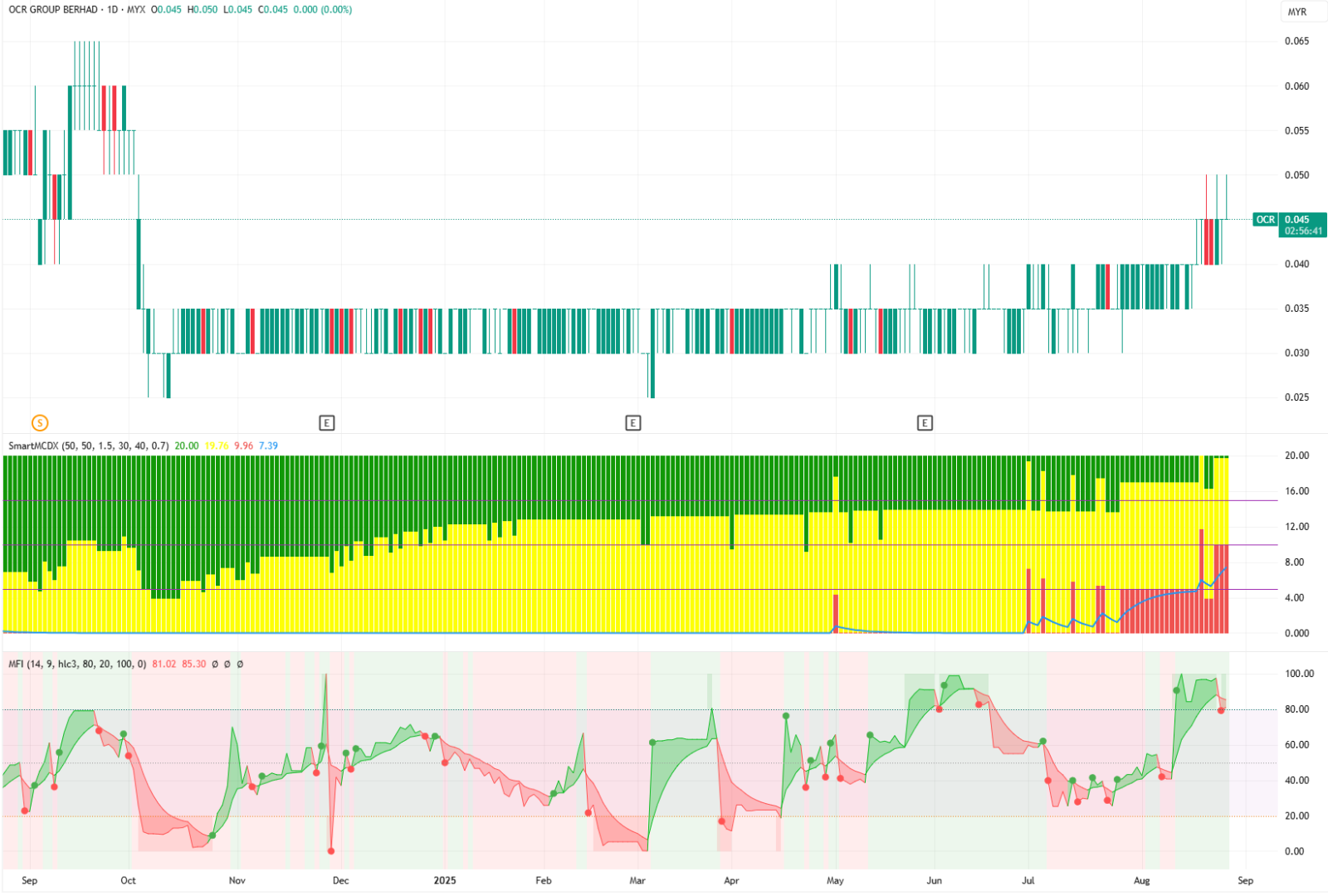Image resolution: width=1328 pixels, height=896 pixels.
Task: Select the low value L0.045
Action: [238, 10]
